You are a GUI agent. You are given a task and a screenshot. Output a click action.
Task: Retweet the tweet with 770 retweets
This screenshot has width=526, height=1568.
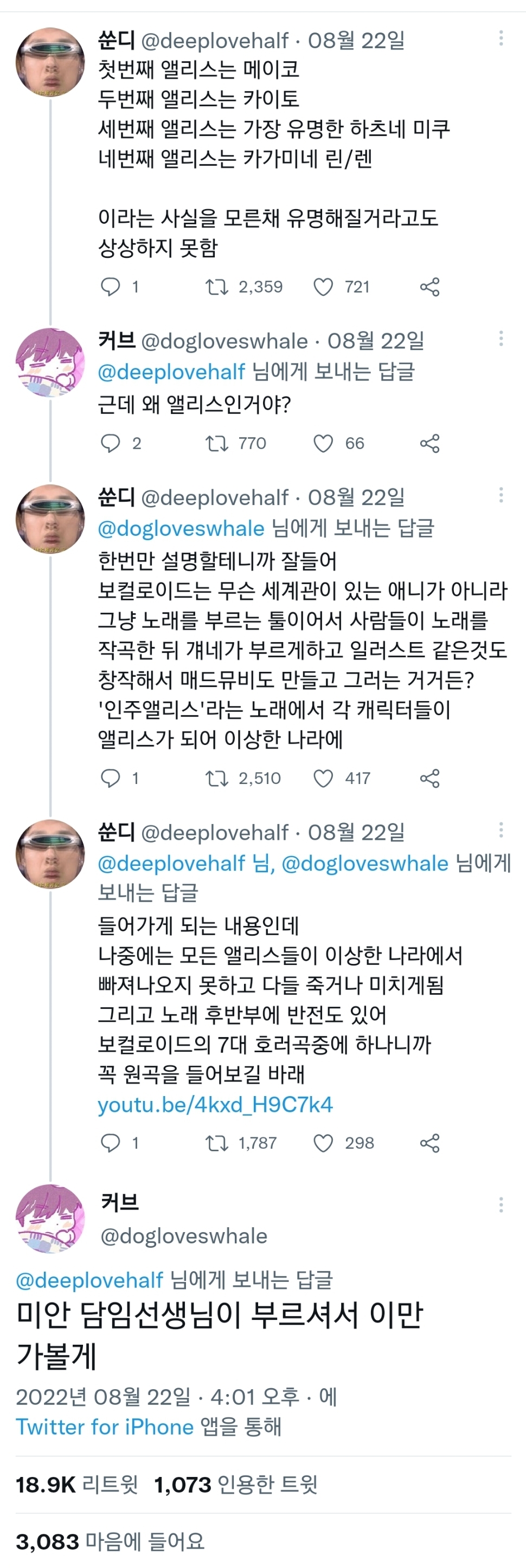point(216,443)
